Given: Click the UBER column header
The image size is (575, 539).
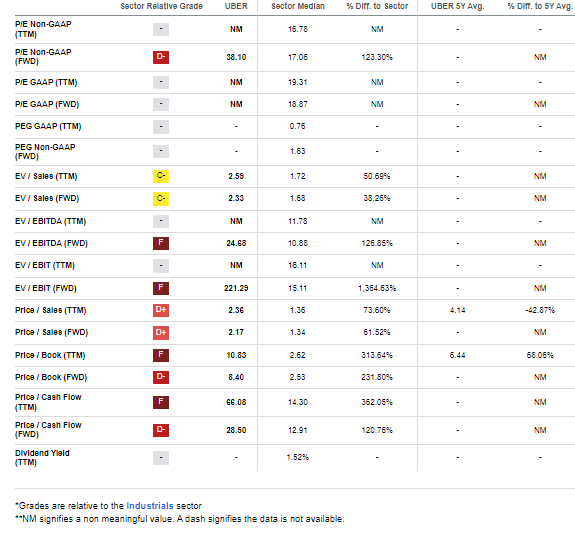Looking at the screenshot, I should tap(236, 6).
